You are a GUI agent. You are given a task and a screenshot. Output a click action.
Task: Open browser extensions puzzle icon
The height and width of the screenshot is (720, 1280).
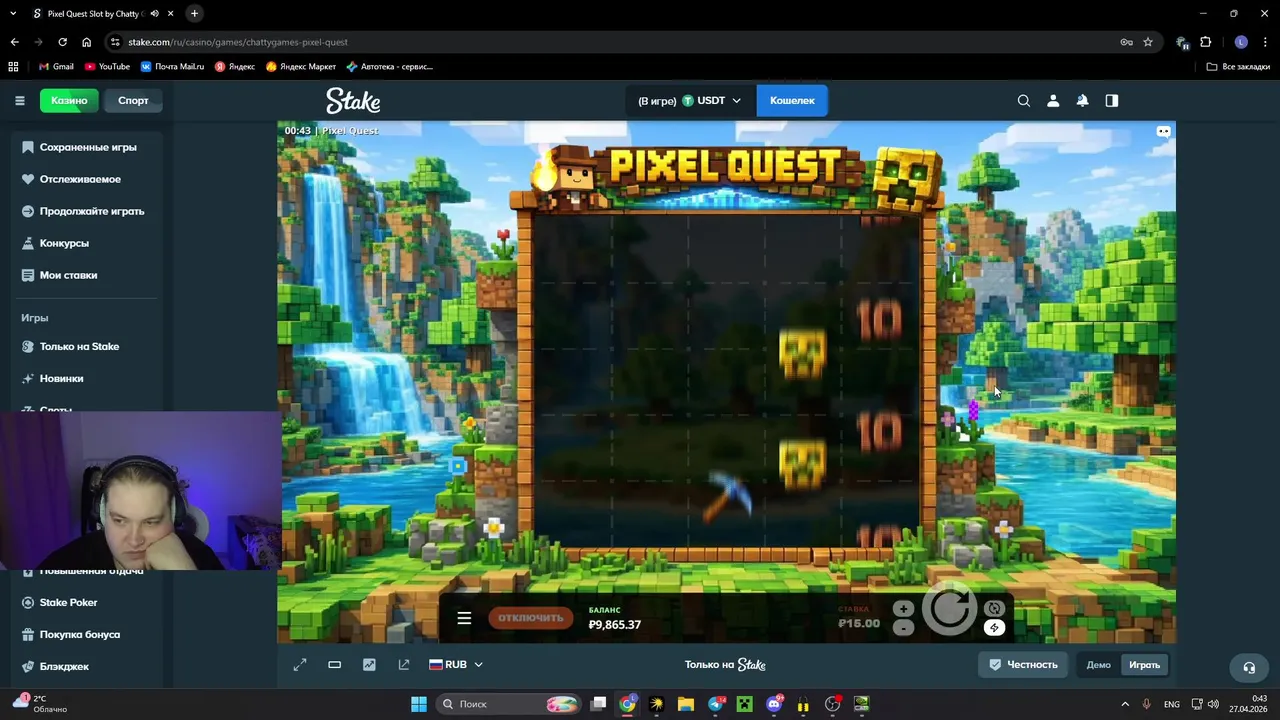pyautogui.click(x=1205, y=42)
